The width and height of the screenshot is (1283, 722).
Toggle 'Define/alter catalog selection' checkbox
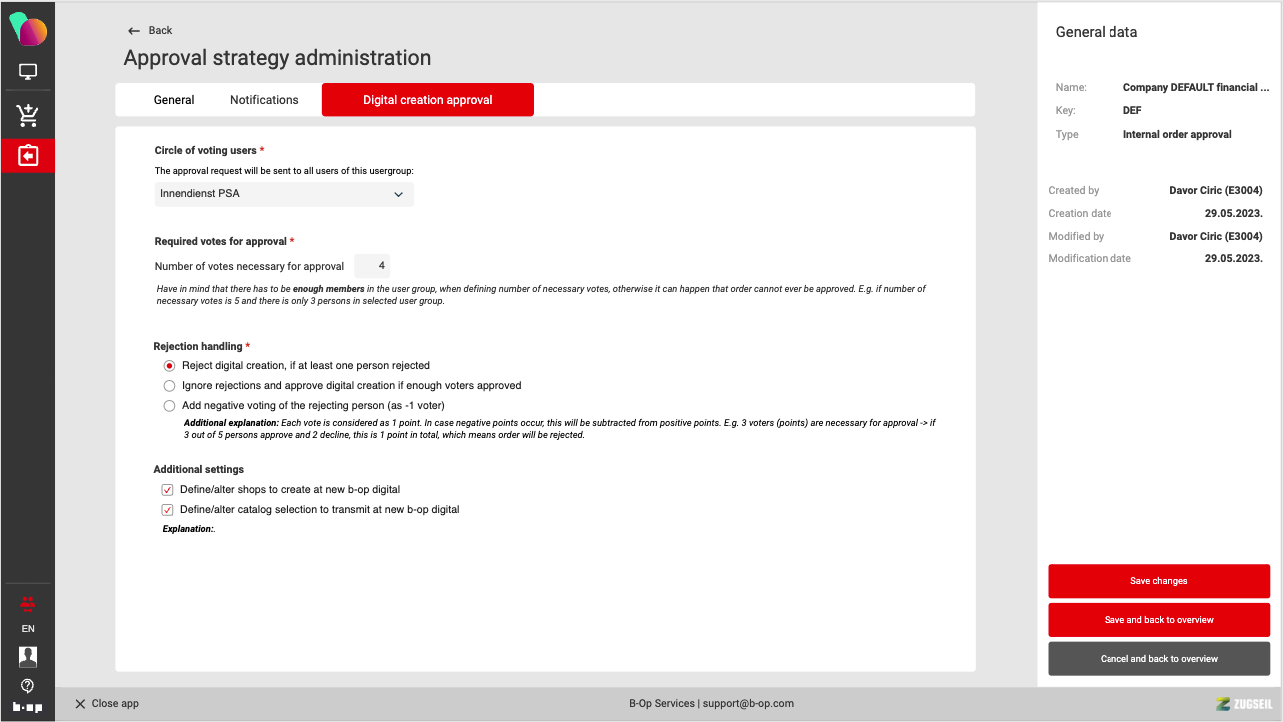click(168, 510)
